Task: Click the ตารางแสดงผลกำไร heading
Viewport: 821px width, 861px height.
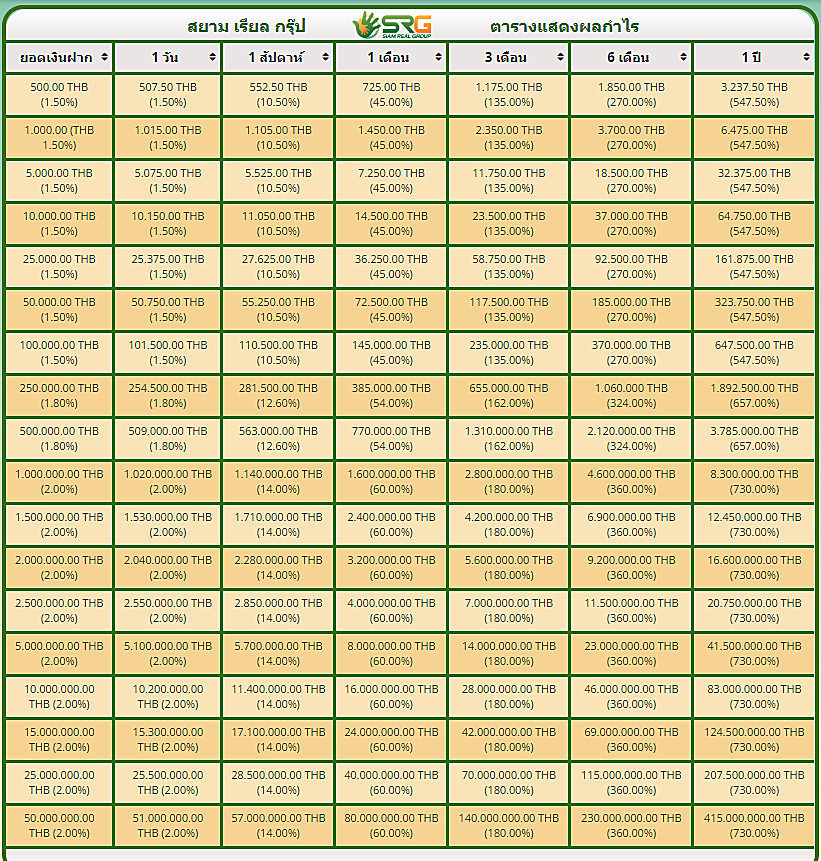Action: pos(565,26)
